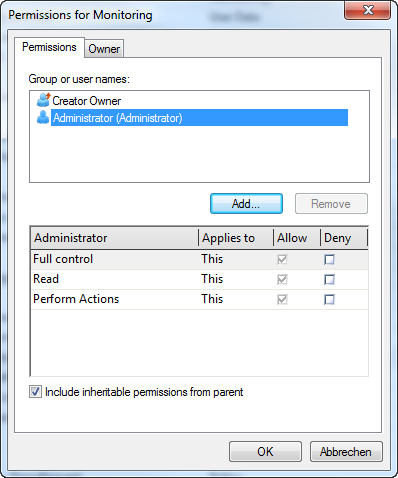Image resolution: width=398 pixels, height=478 pixels.
Task: Click the Creator Owner user icon
Action: coord(43,100)
